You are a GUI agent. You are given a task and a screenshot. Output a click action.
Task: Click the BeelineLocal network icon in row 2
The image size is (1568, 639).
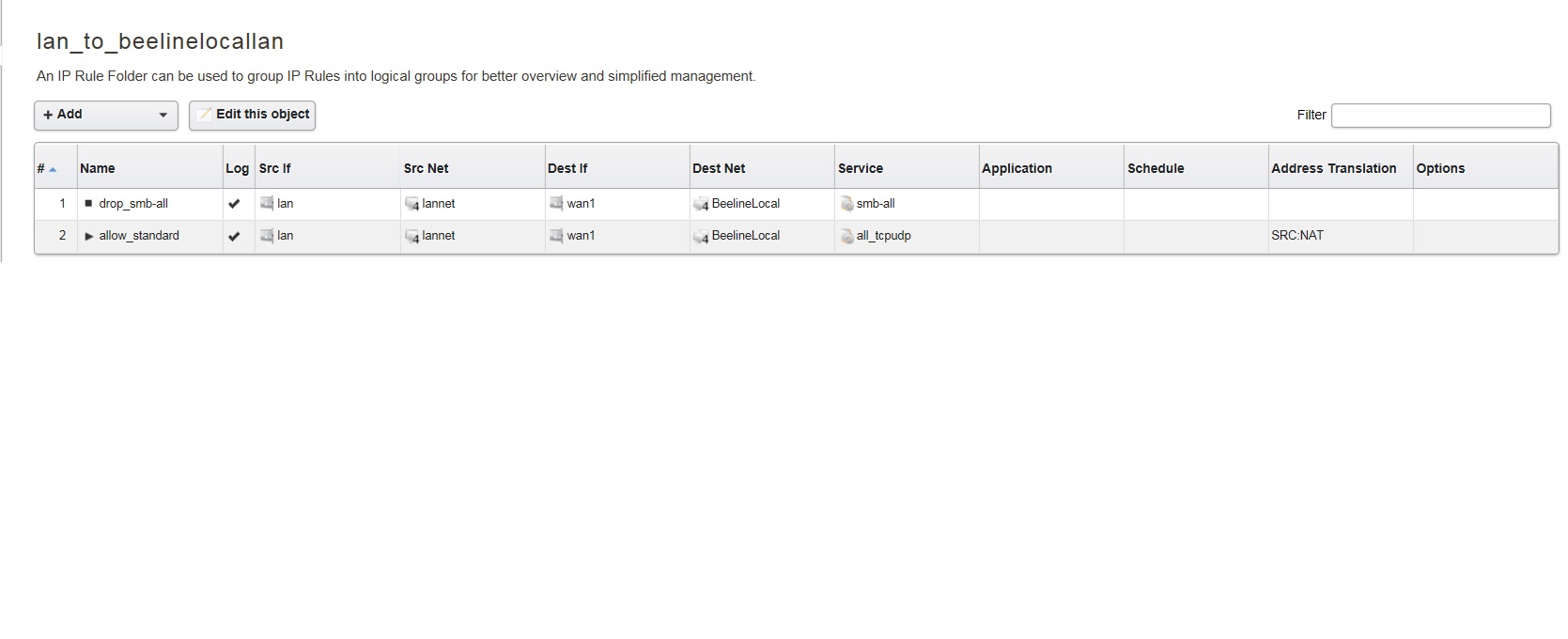(x=701, y=237)
